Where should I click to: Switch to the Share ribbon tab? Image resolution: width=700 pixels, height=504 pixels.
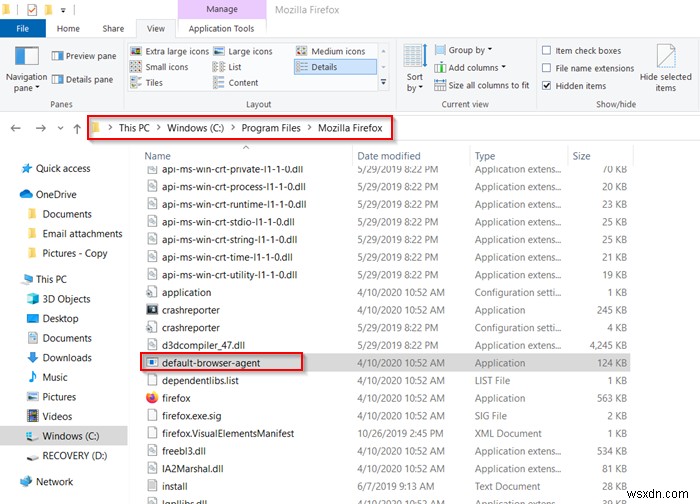click(113, 29)
